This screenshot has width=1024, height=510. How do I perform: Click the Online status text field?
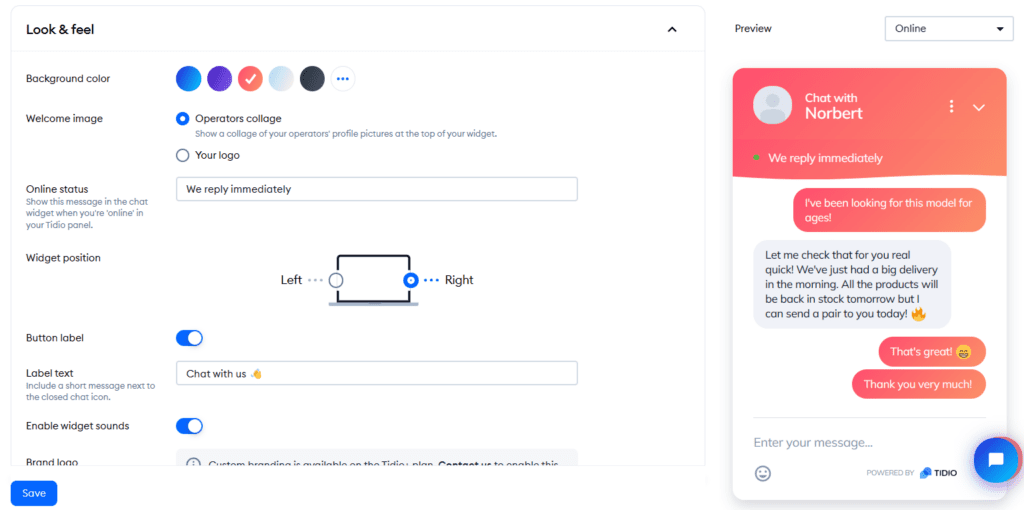[x=377, y=189]
